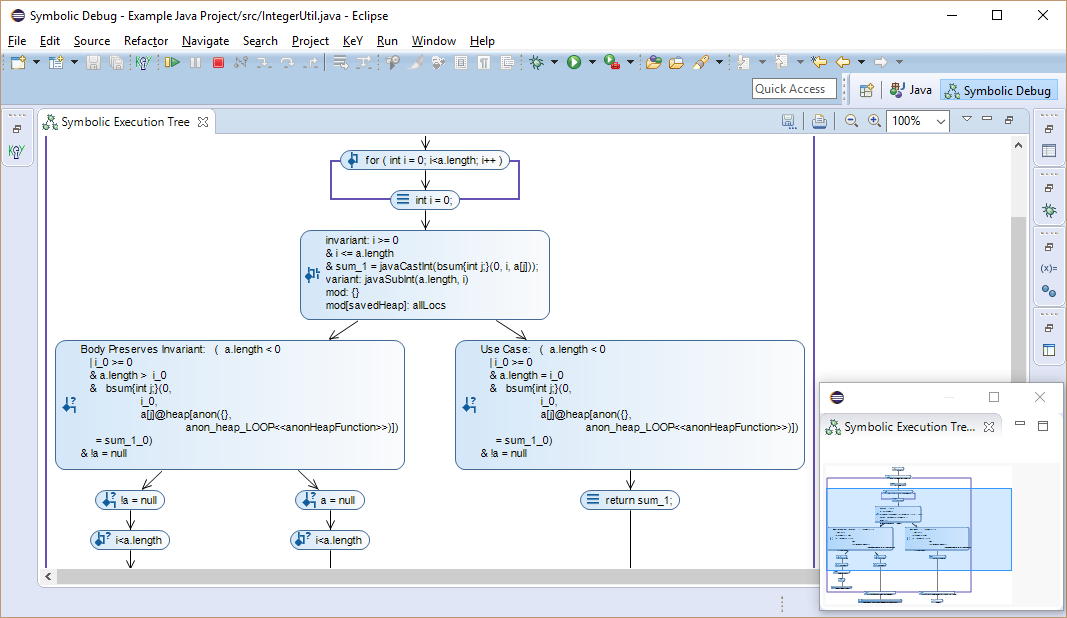Viewport: 1067px width, 618px height.
Task: Click the Open Task briefcase icon
Action: 676,63
